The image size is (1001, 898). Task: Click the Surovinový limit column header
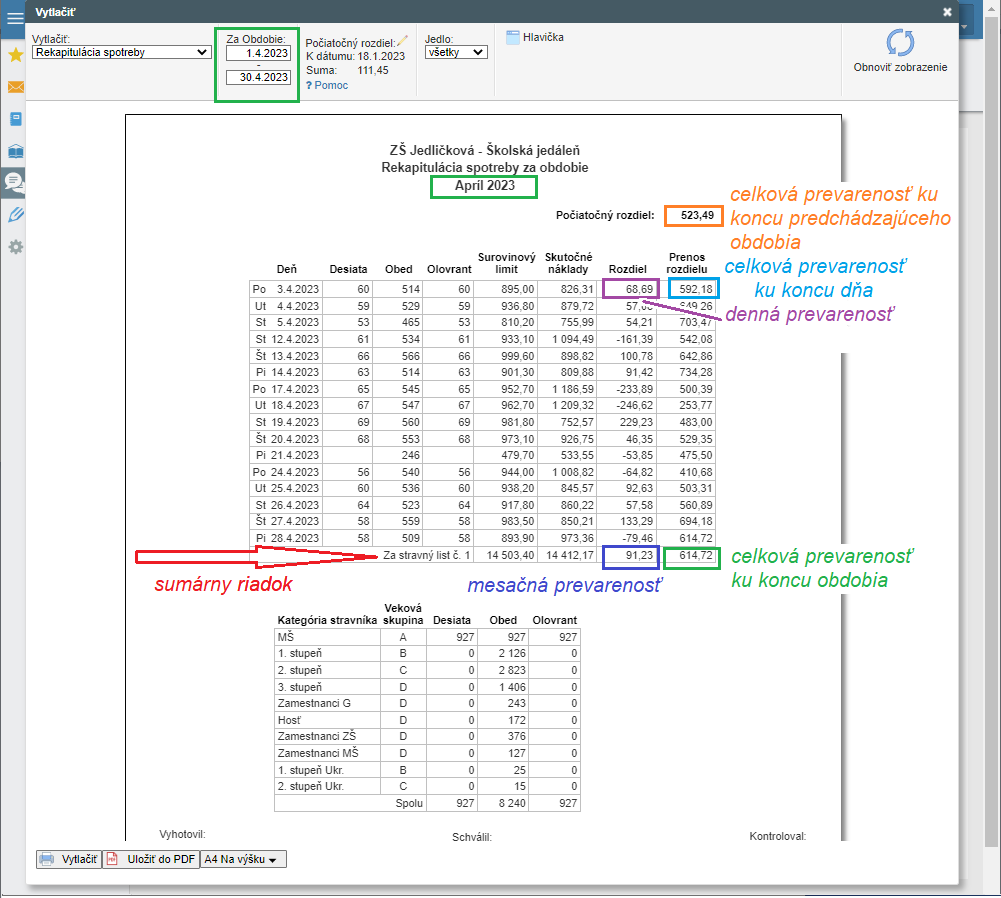(506, 263)
